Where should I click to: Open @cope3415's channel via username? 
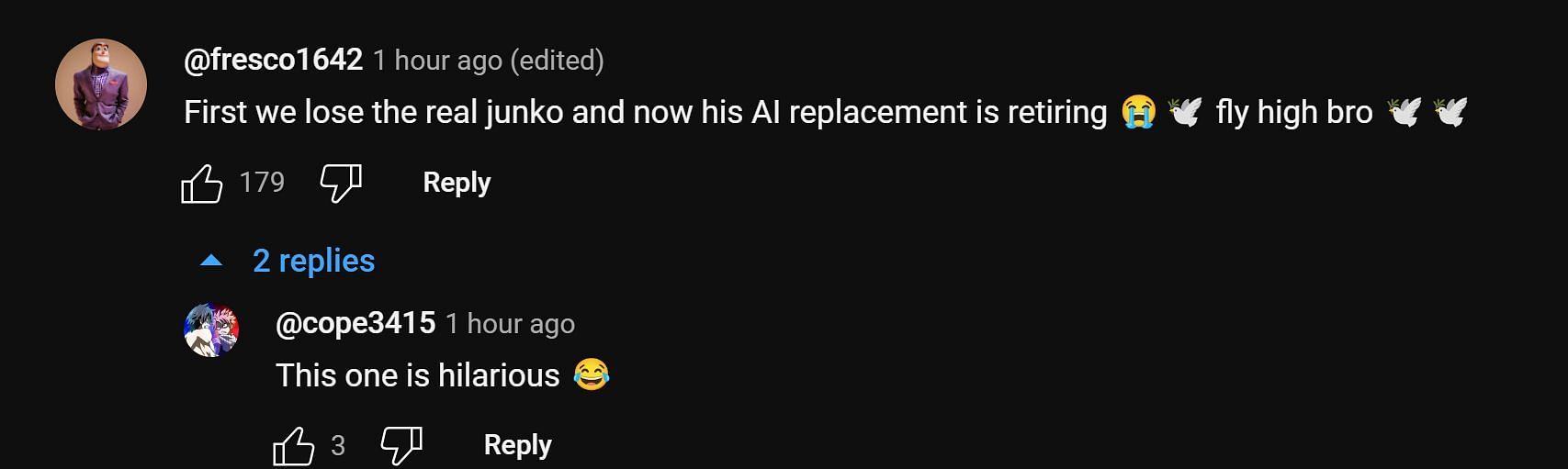click(355, 324)
